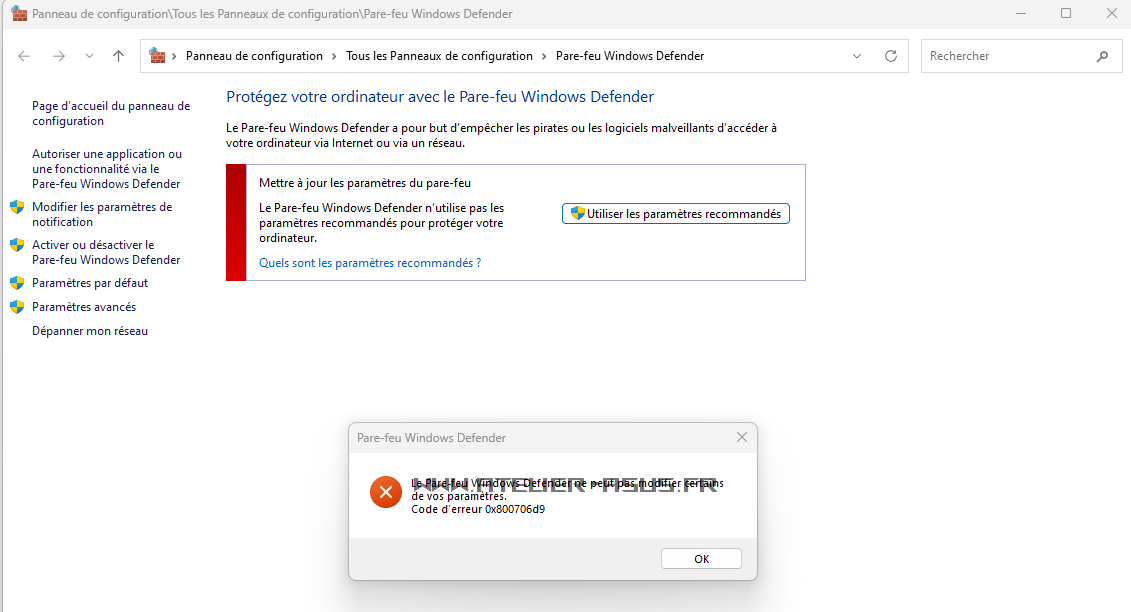Close the Pare-feu Windows Defender error dialog
1131x612 pixels.
pos(741,438)
